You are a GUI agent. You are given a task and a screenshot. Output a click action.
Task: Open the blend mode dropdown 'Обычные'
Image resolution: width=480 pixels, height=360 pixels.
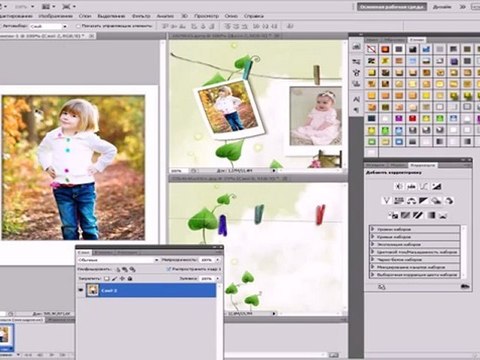tap(118, 260)
